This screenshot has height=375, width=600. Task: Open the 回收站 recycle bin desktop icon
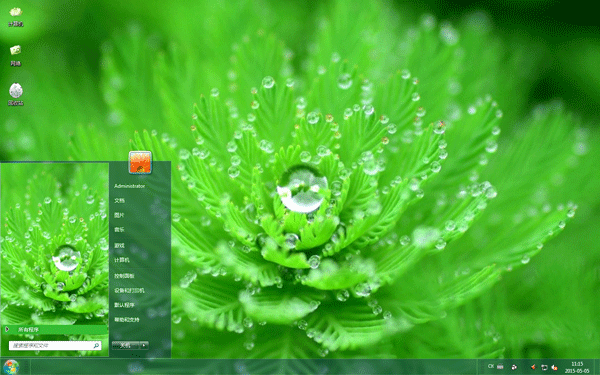coord(16,94)
